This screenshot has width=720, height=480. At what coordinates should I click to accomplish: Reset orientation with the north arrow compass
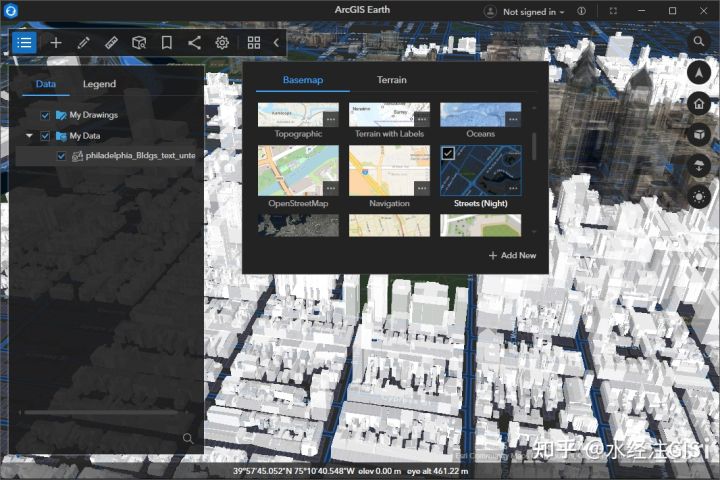[x=699, y=73]
